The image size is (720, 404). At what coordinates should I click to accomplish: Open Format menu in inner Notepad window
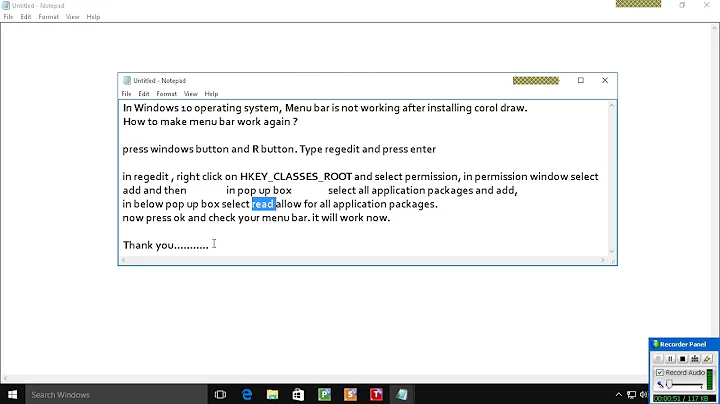point(166,94)
